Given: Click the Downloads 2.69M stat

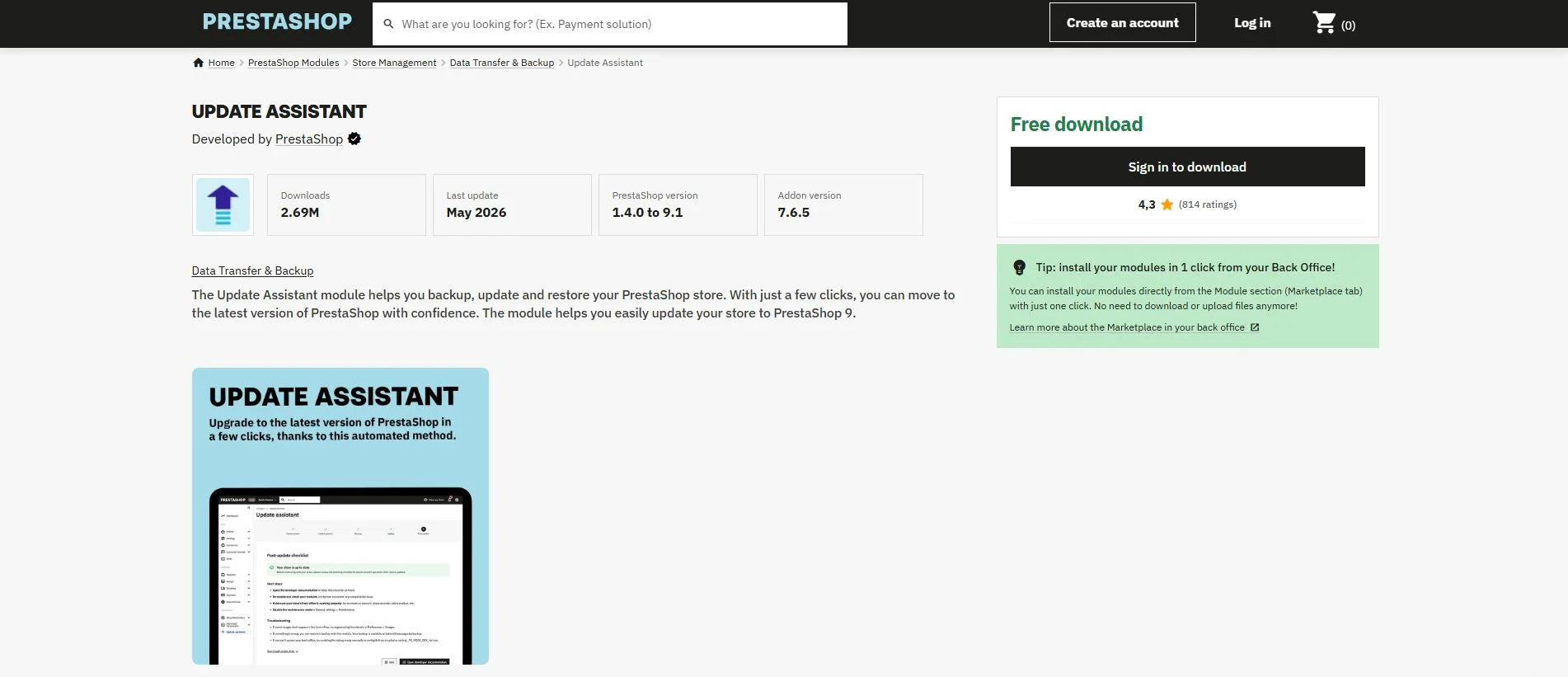Looking at the screenshot, I should tap(346, 205).
